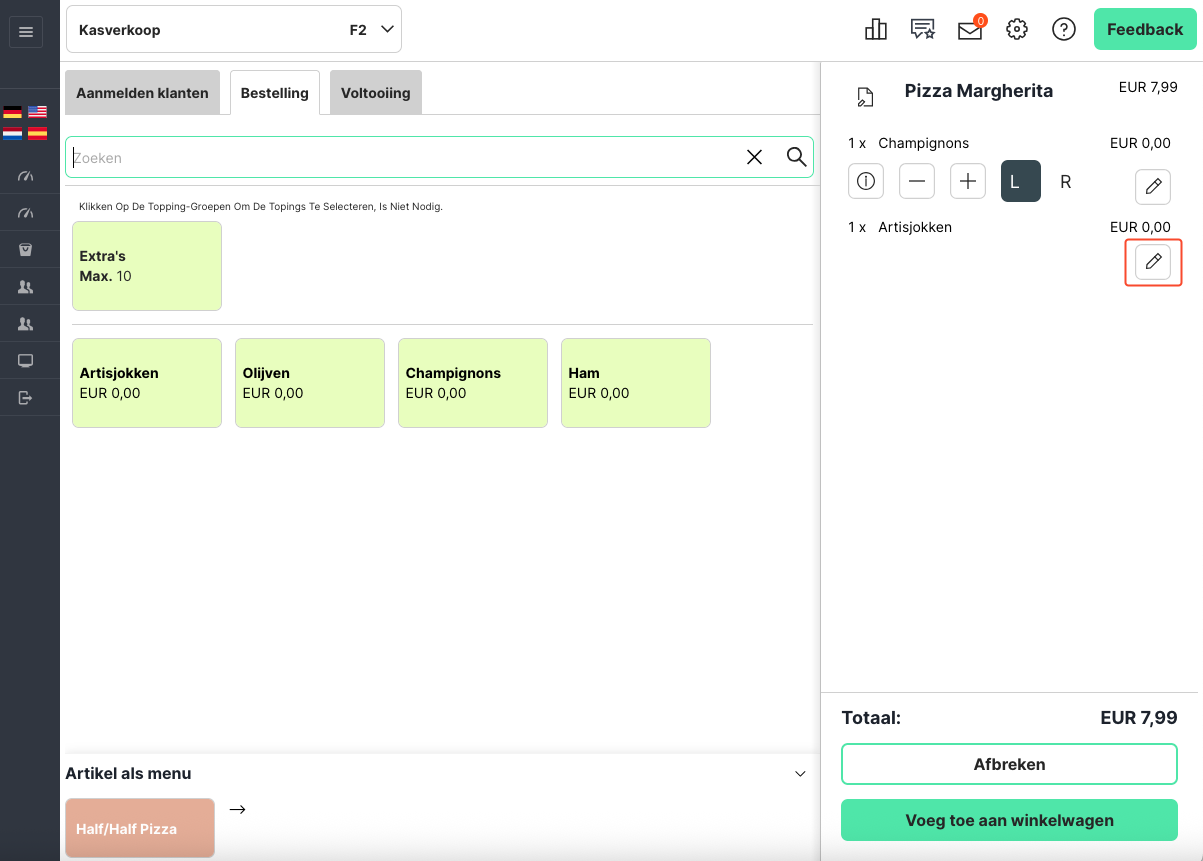Click Voeg toe aan winkelwagen button
Viewport: 1203px width, 861px height.
(1009, 820)
